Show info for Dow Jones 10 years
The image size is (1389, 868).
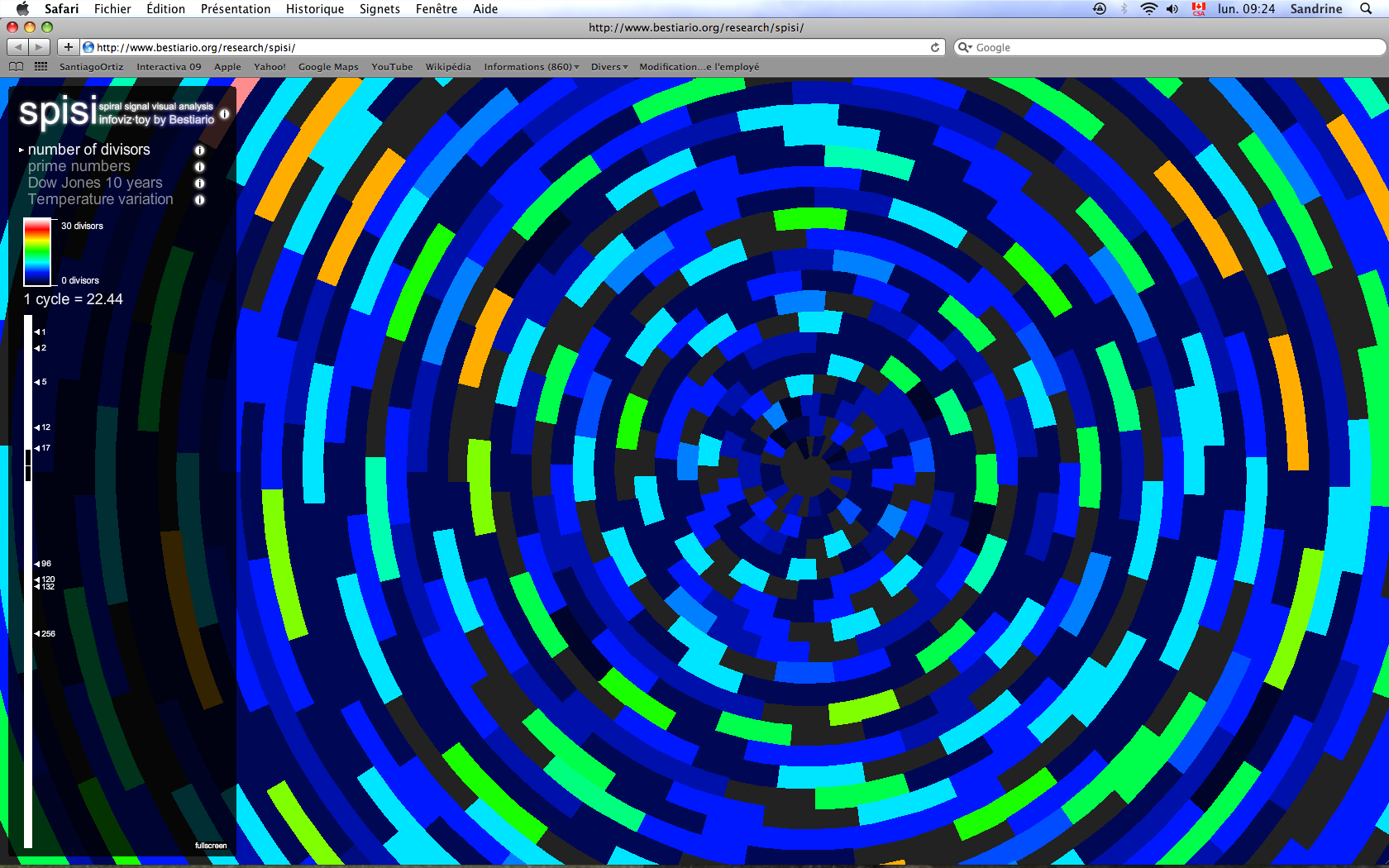[199, 184]
